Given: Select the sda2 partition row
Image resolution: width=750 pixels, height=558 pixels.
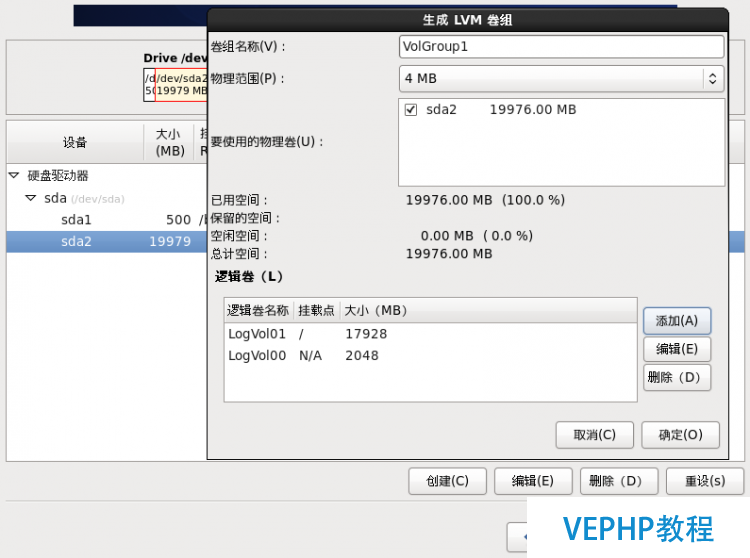Looking at the screenshot, I should pyautogui.click(x=107, y=241).
